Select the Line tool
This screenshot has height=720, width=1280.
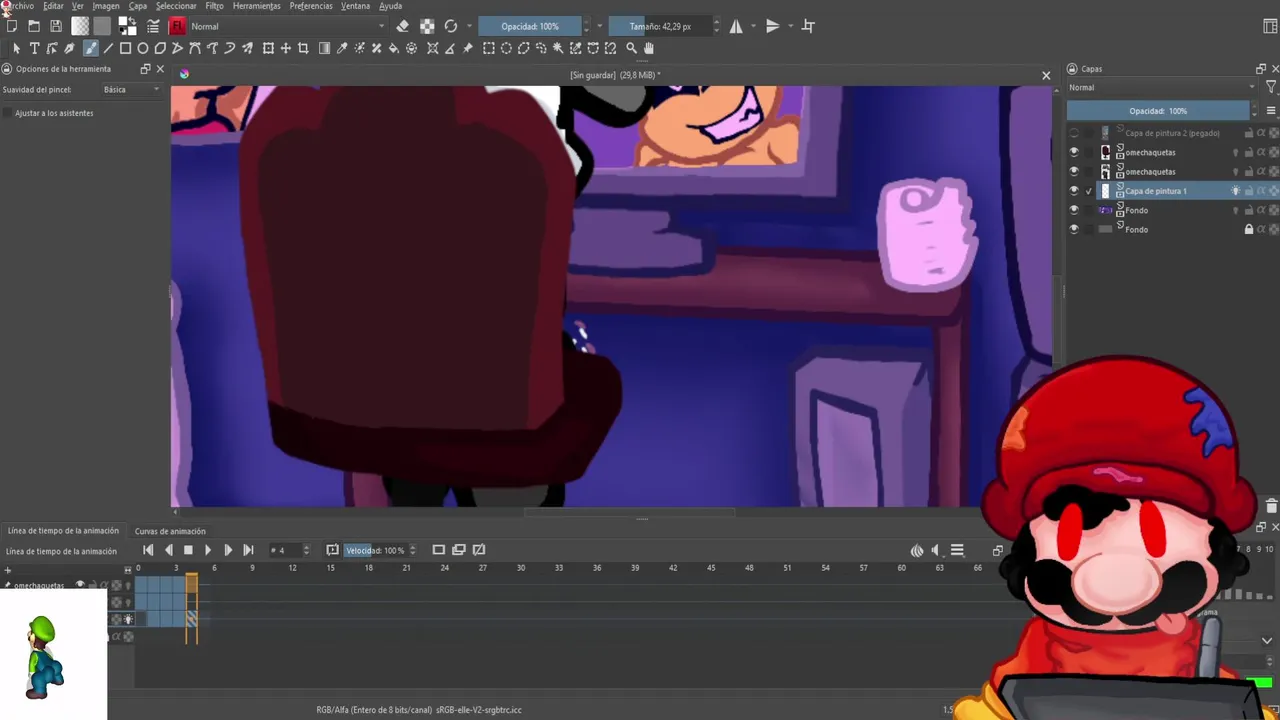(108, 48)
